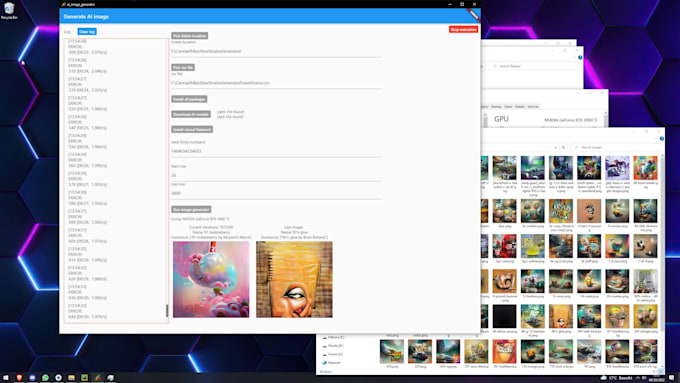
Task: Focus the folder location path field
Action: pos(276,51)
